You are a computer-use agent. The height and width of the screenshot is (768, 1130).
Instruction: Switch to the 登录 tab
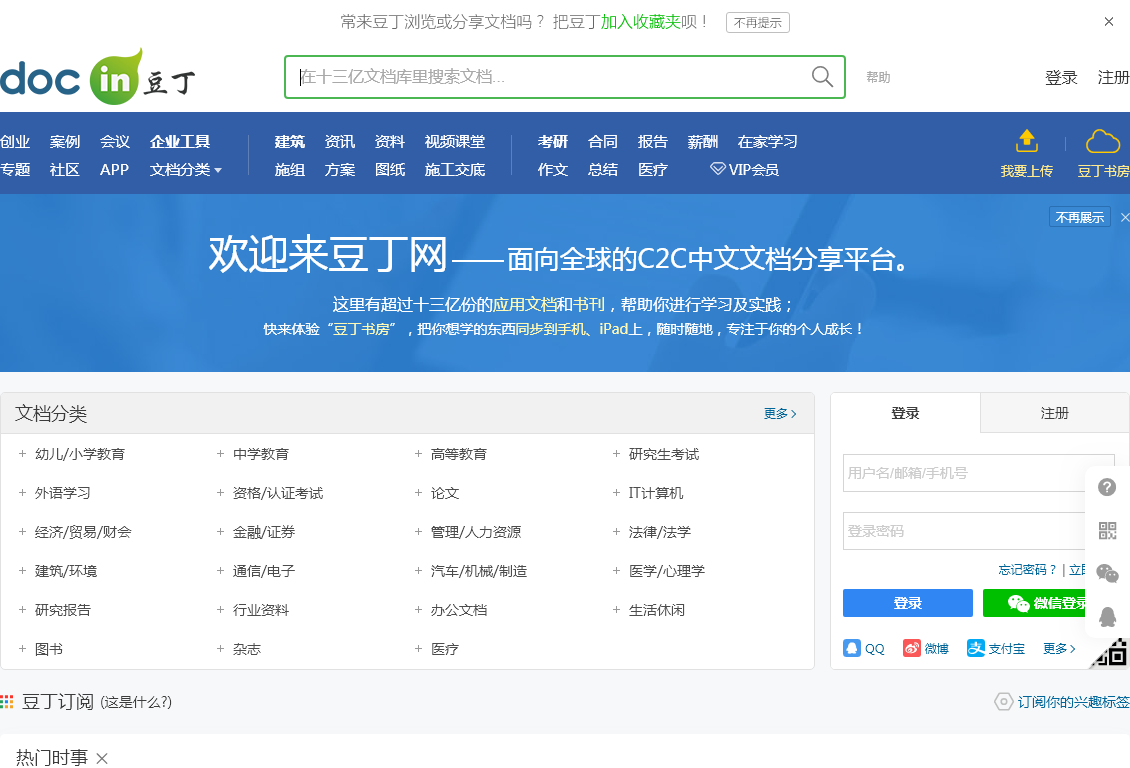coord(905,413)
